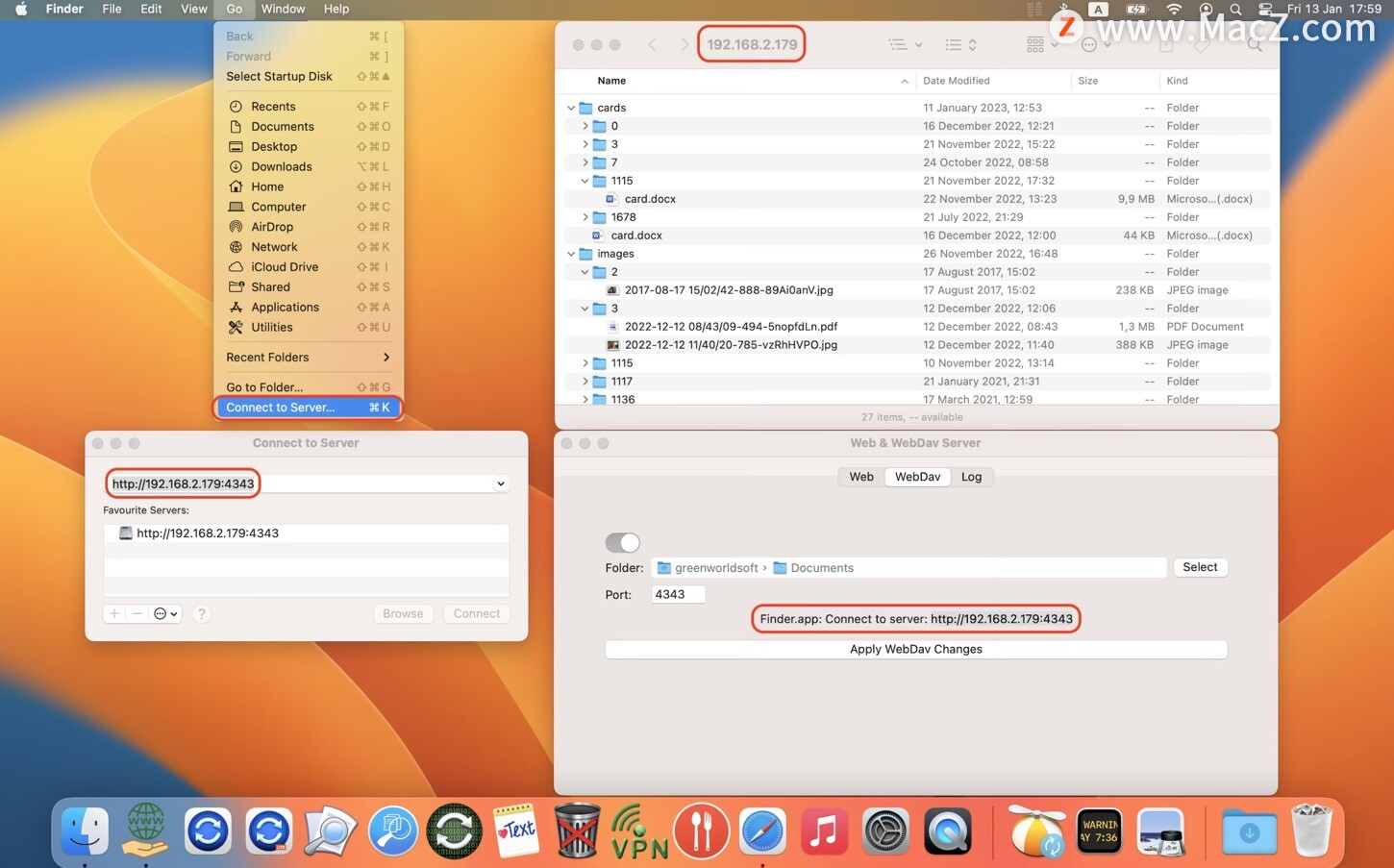The height and width of the screenshot is (868, 1394).
Task: Open Spotlight search in the menu bar
Action: [x=1235, y=9]
